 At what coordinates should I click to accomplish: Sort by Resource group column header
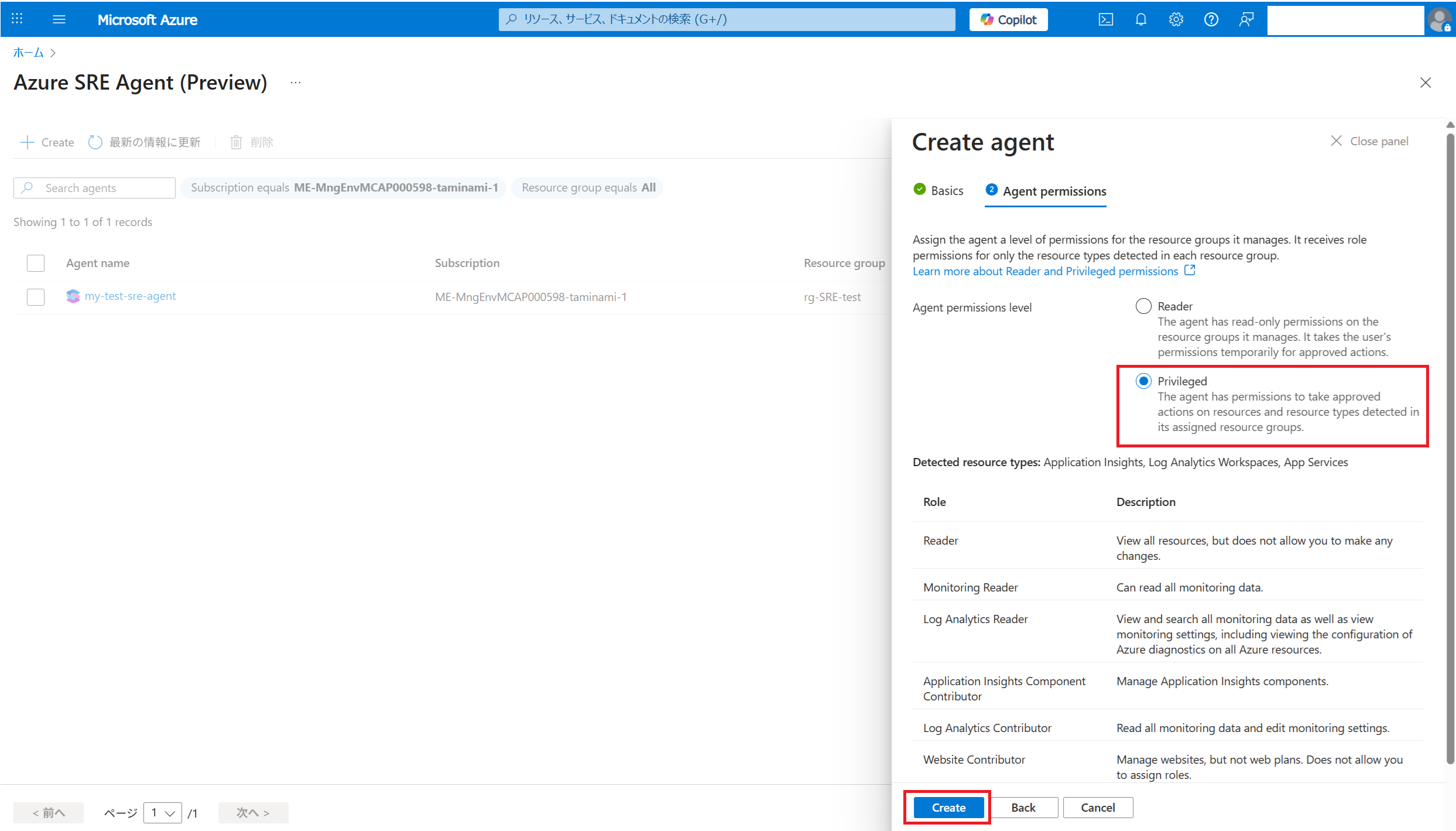coord(844,263)
